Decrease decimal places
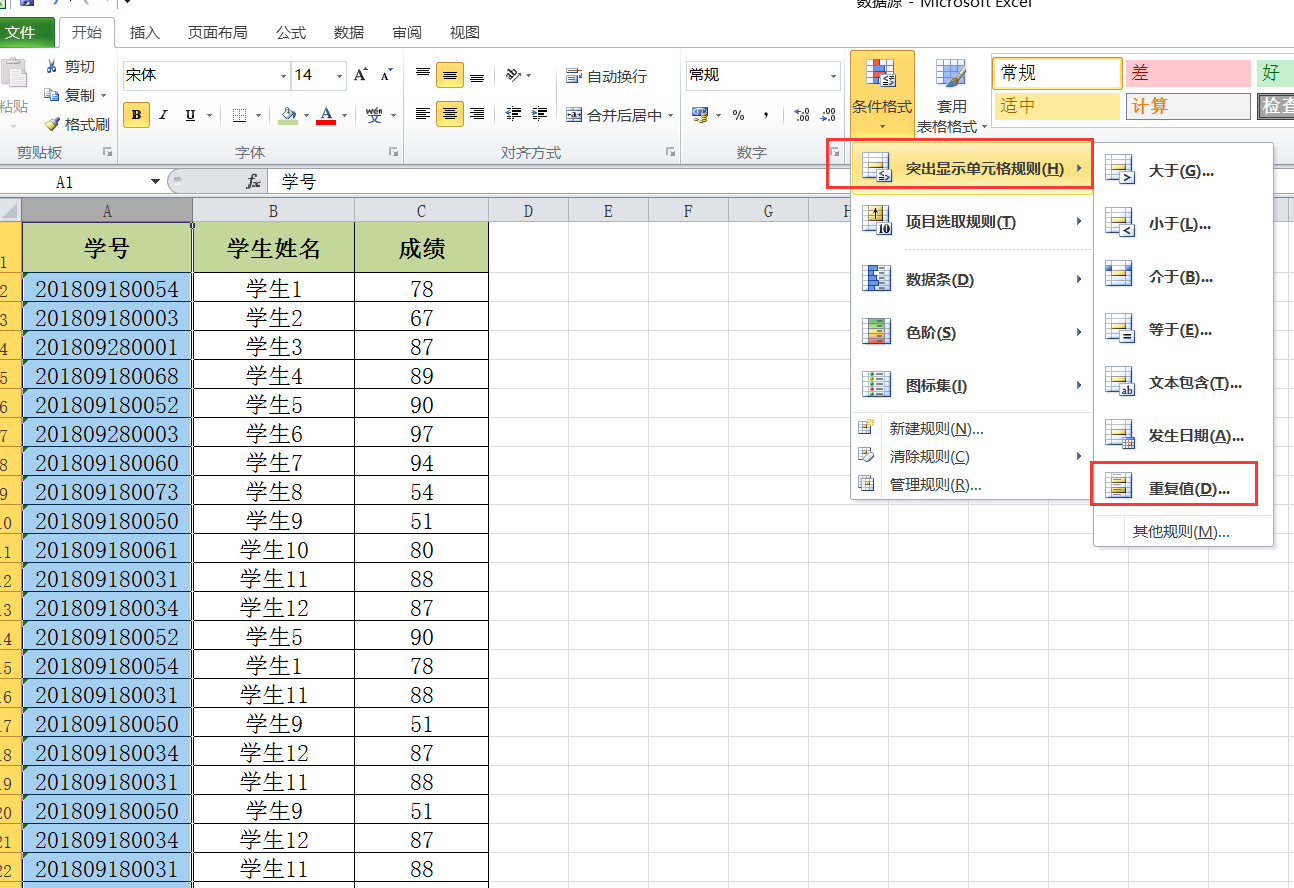The height and width of the screenshot is (888, 1294). point(828,115)
